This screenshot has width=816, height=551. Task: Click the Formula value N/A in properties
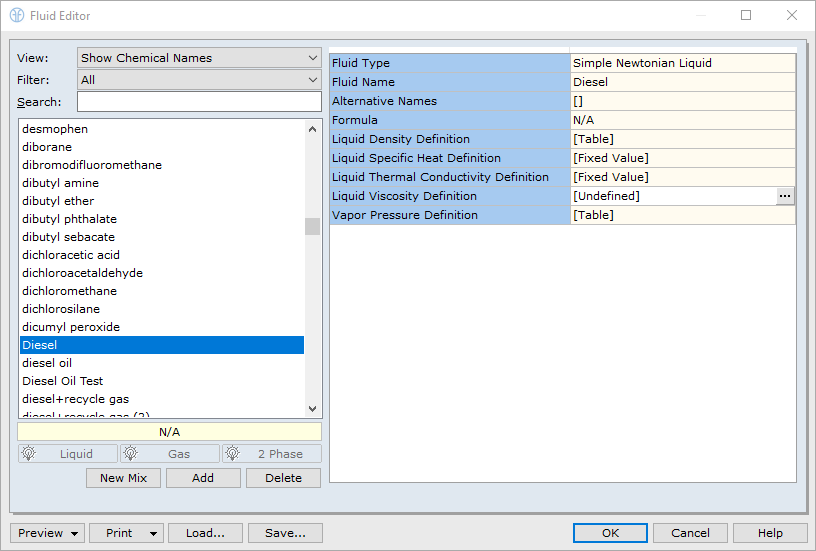pyautogui.click(x=683, y=120)
